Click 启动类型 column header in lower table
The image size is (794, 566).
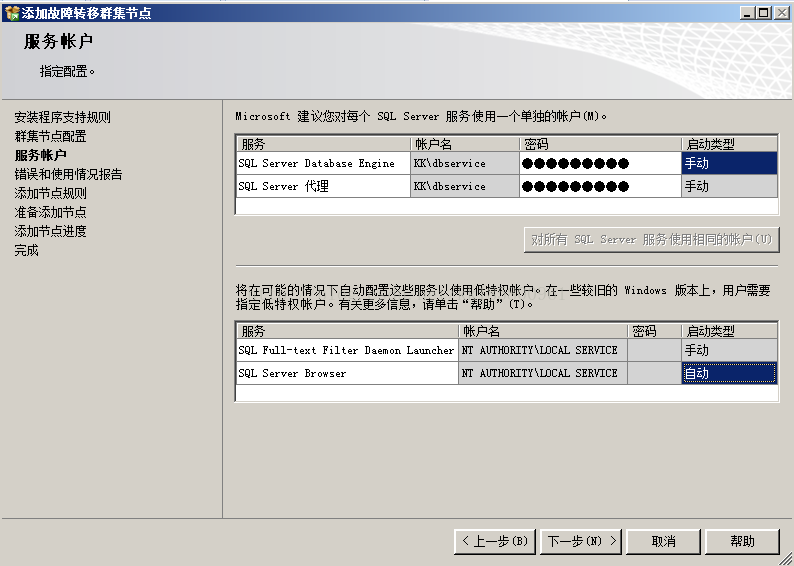coord(729,331)
